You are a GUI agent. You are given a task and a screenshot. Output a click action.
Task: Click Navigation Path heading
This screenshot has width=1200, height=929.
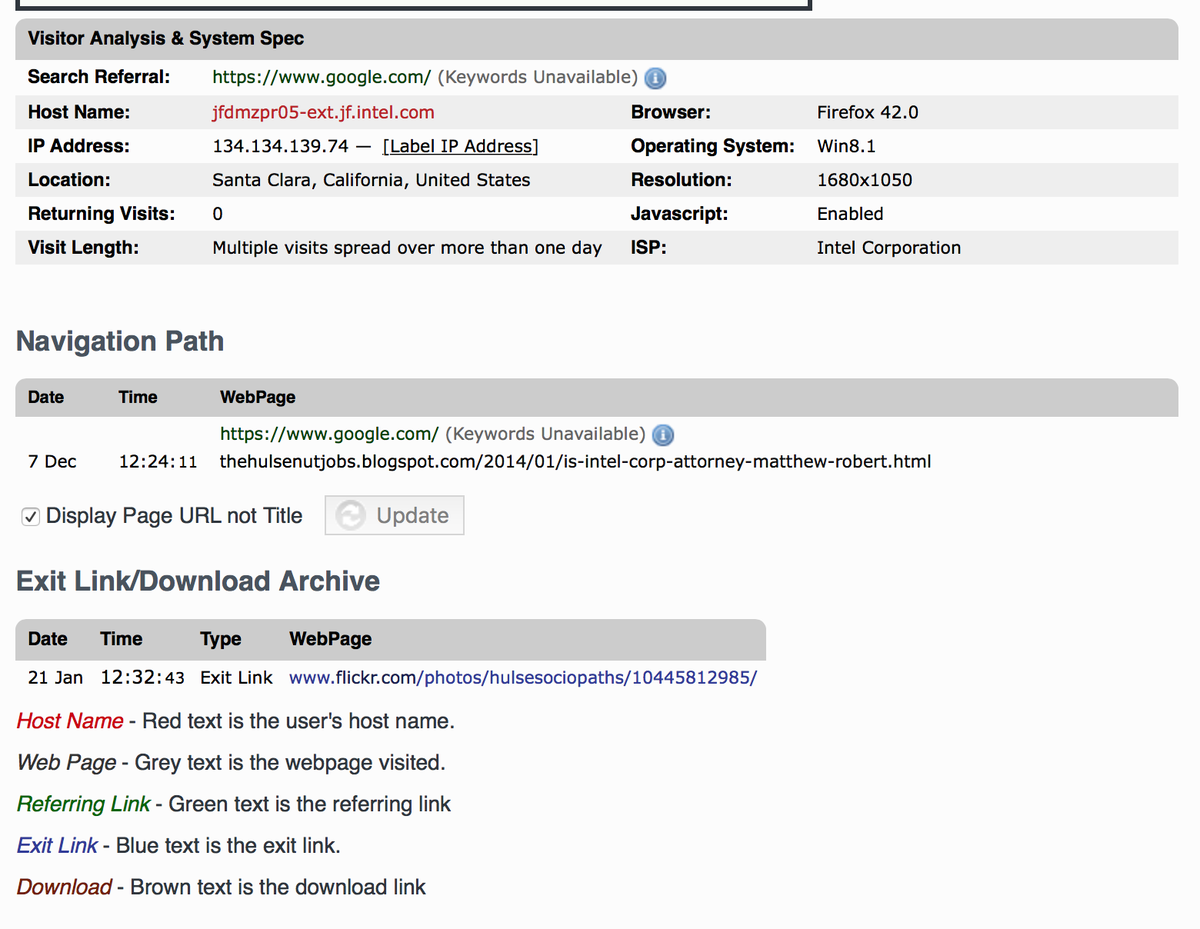tap(120, 341)
